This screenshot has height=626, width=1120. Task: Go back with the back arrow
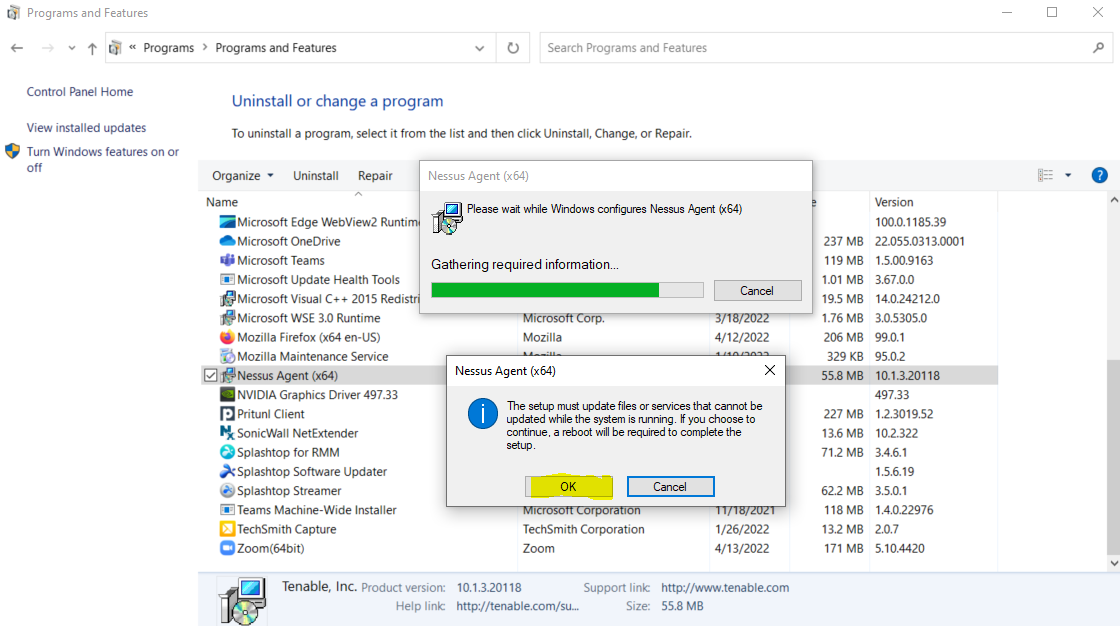pos(17,48)
